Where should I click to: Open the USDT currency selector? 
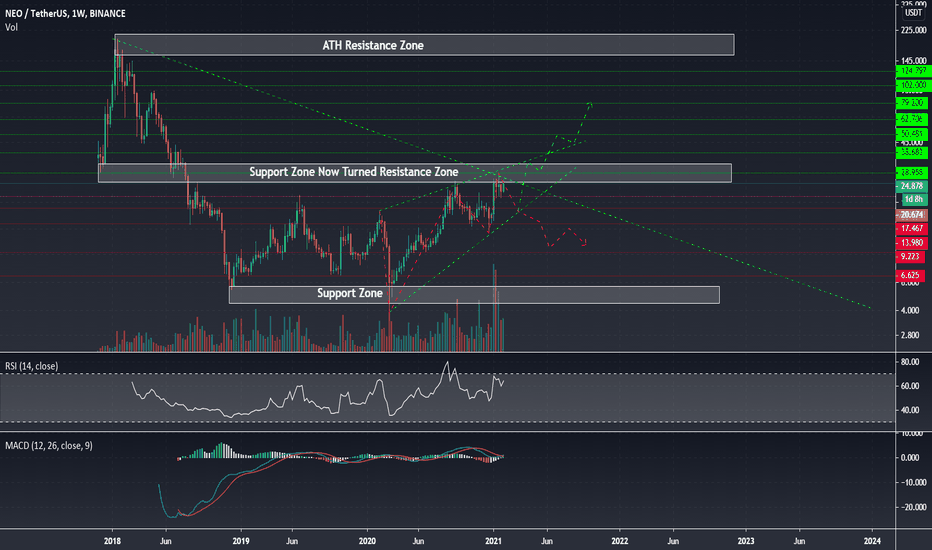(914, 12)
